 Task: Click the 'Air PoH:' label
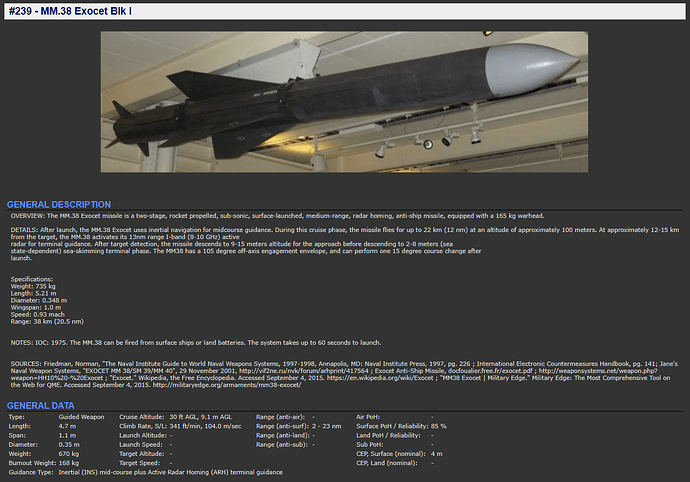click(x=368, y=417)
